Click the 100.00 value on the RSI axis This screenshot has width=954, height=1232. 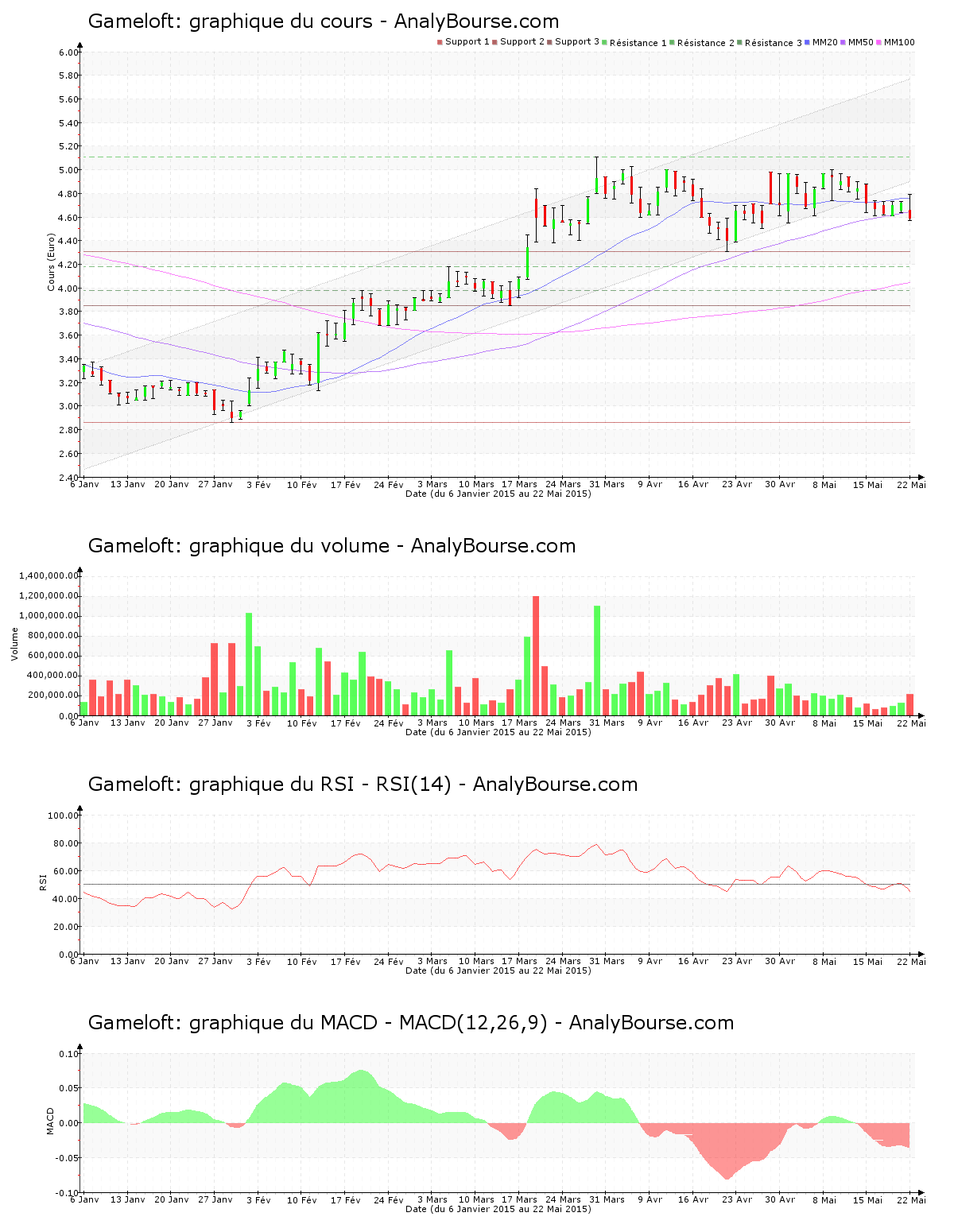pos(64,816)
